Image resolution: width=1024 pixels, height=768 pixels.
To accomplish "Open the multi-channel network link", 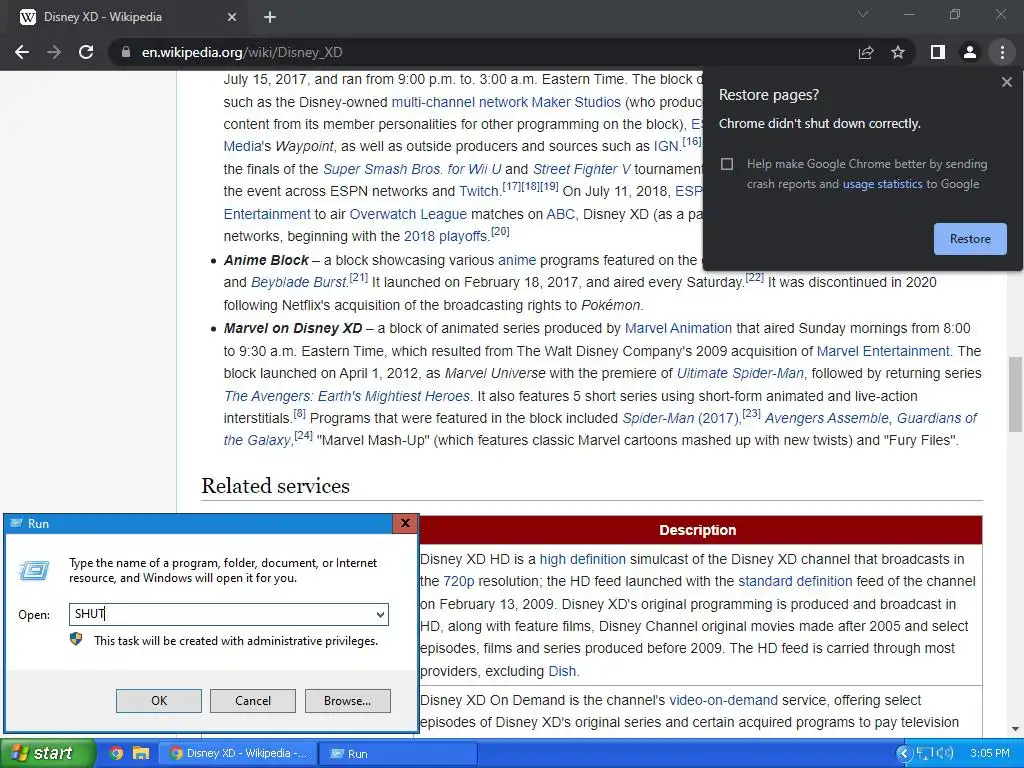I will pos(459,103).
